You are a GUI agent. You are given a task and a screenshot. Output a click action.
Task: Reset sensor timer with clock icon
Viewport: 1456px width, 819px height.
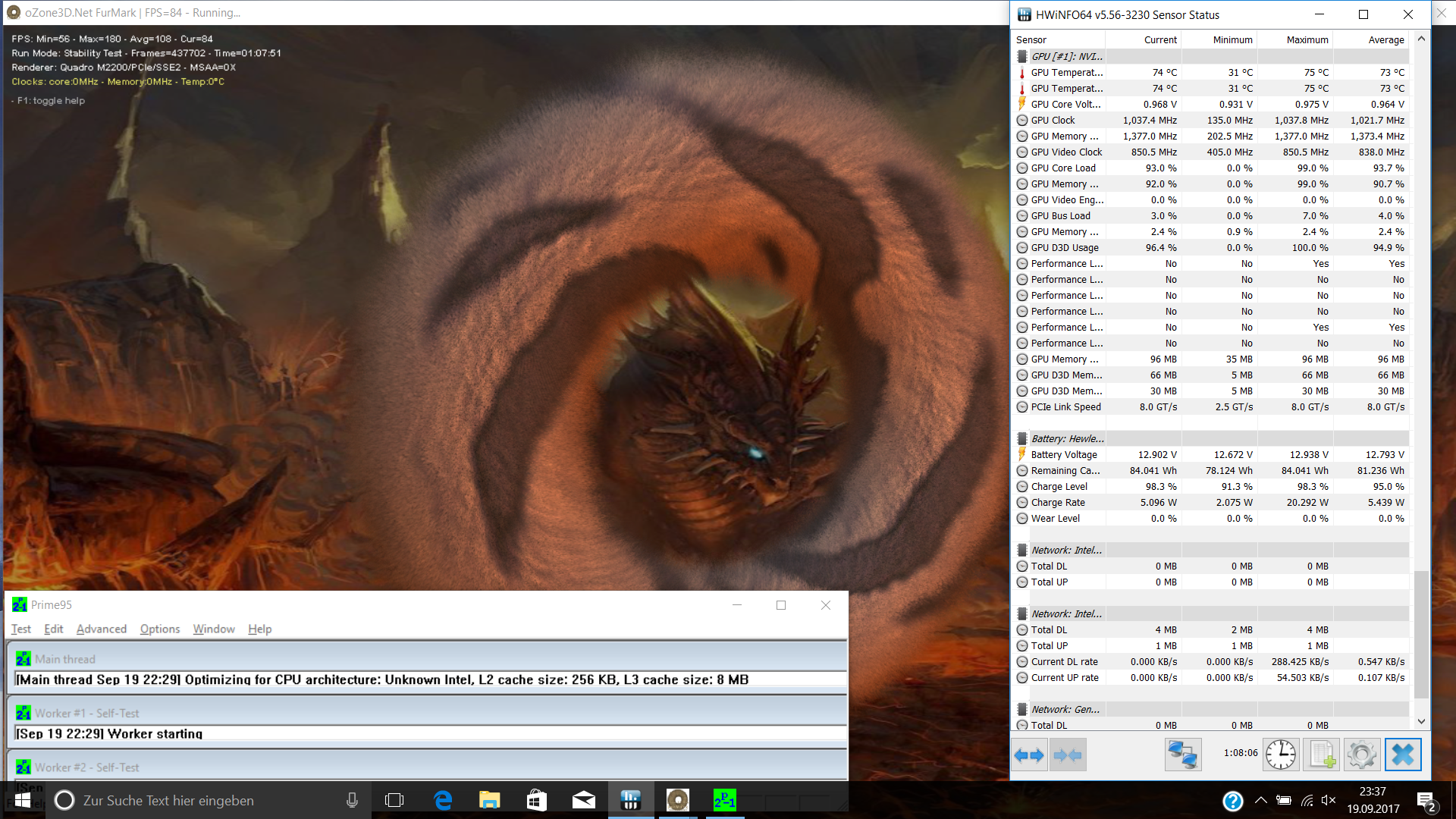pos(1281,755)
